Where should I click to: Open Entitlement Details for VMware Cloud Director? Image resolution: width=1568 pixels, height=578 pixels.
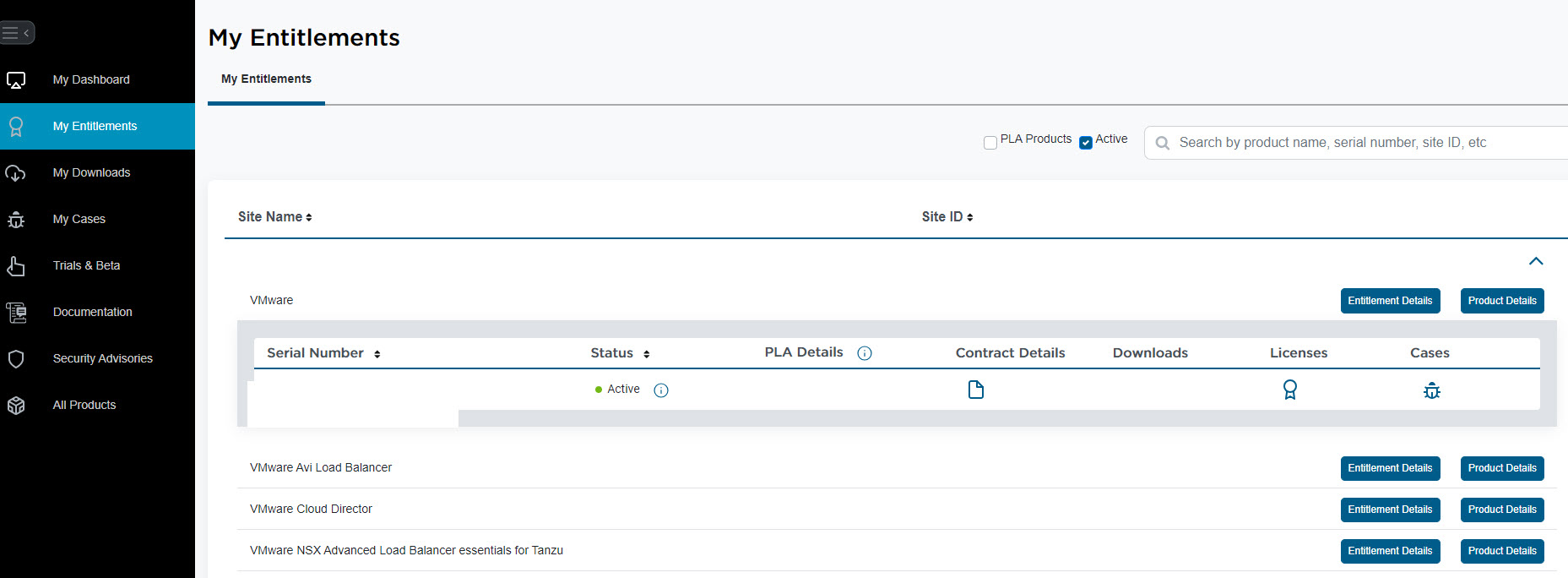tap(1390, 510)
